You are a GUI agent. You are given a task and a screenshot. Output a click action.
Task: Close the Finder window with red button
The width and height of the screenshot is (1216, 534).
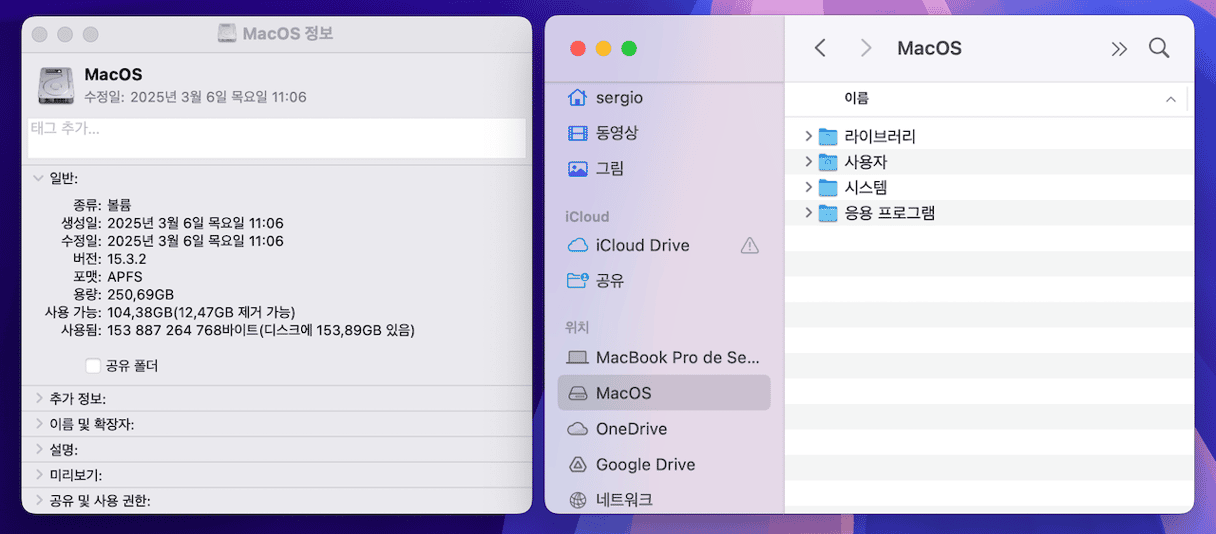[577, 48]
